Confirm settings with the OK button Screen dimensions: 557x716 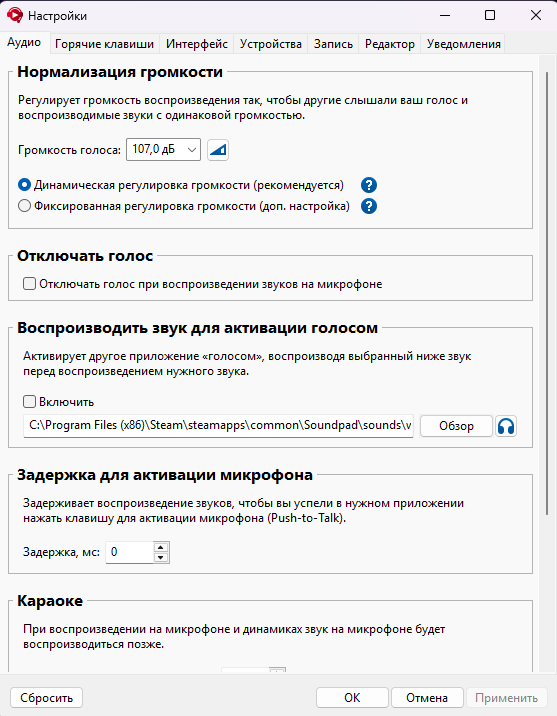point(352,698)
